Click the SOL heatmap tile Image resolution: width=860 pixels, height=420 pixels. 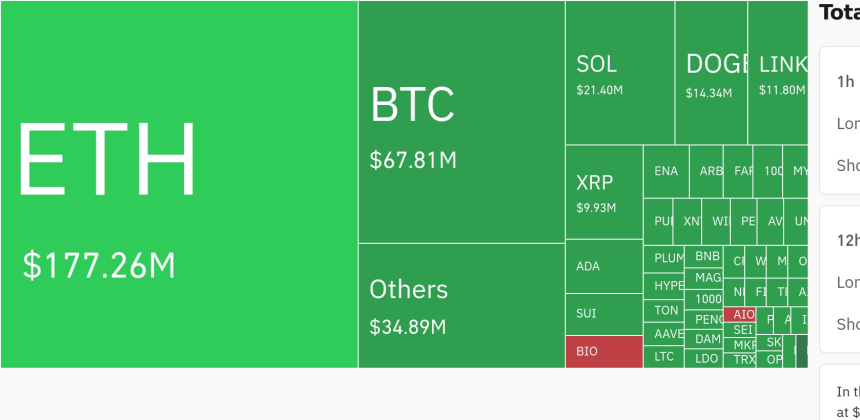619,73
